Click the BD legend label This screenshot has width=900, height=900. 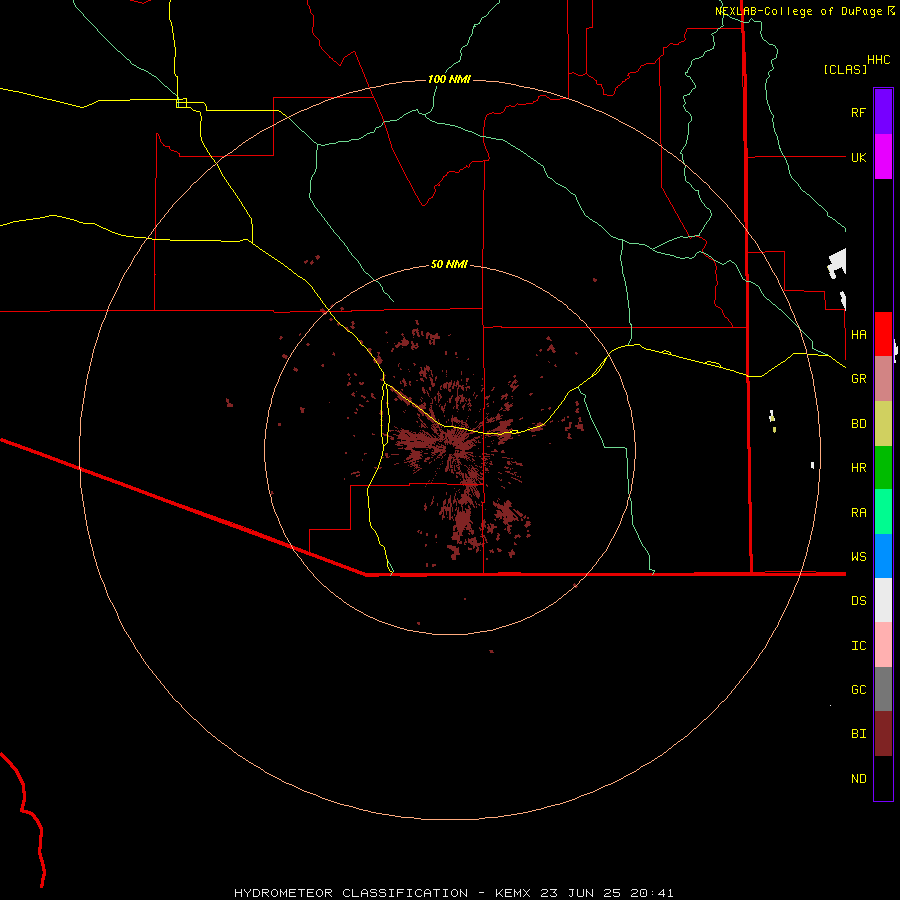(x=858, y=424)
